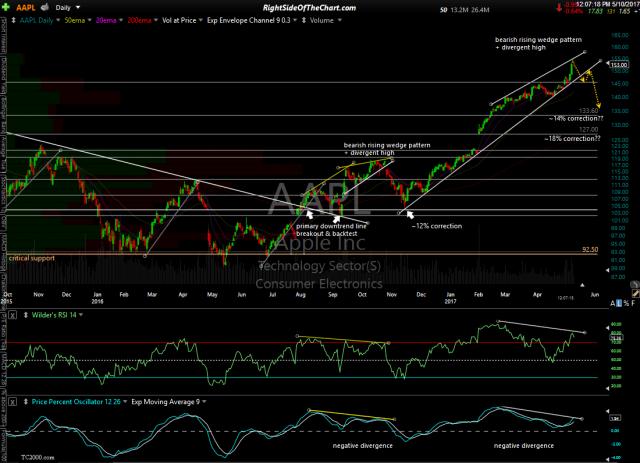The width and height of the screenshot is (640, 463).
Task: Click the oscillator 1.84 value label
Action: pyautogui.click(x=615, y=418)
